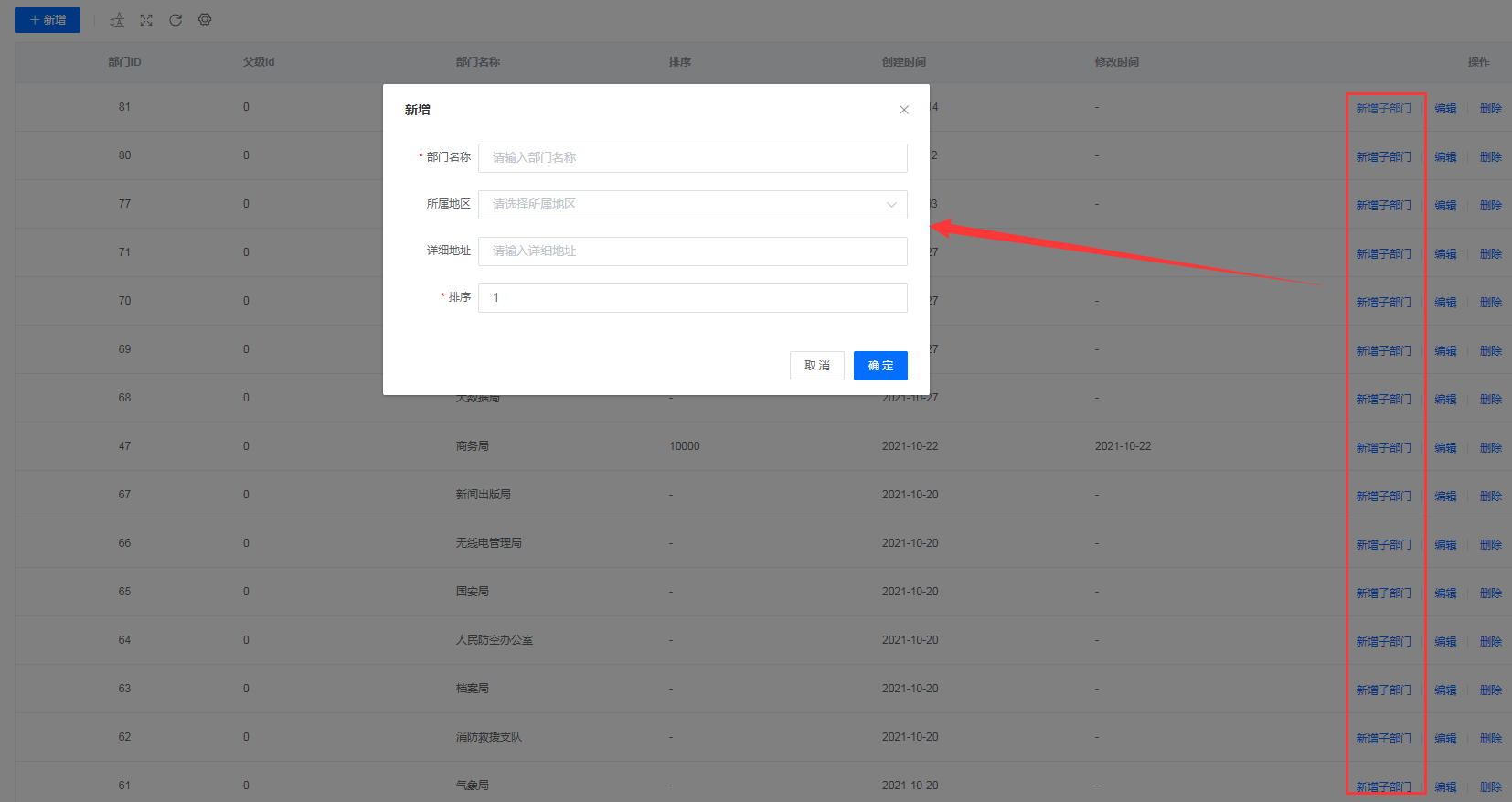Confirm with the 确定 button
The width and height of the screenshot is (1512, 802).
tap(880, 366)
